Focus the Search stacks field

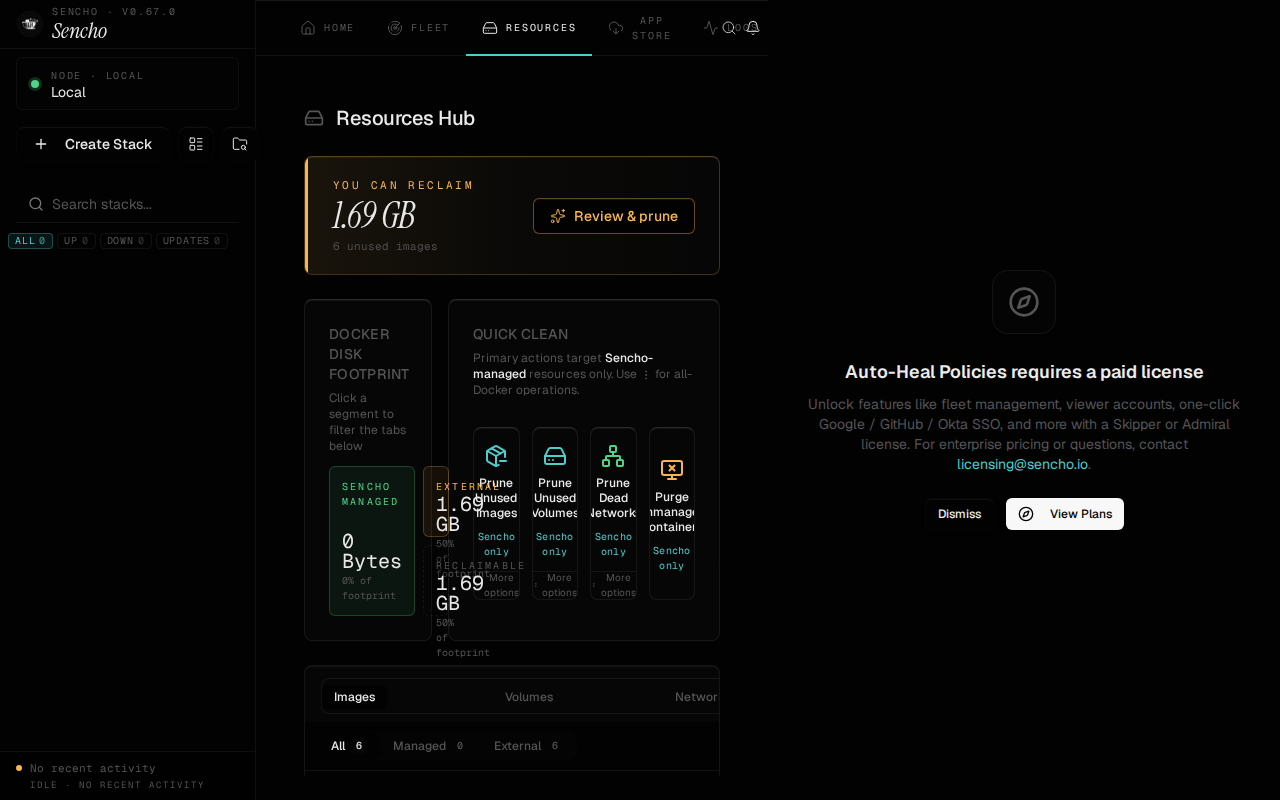click(x=127, y=204)
